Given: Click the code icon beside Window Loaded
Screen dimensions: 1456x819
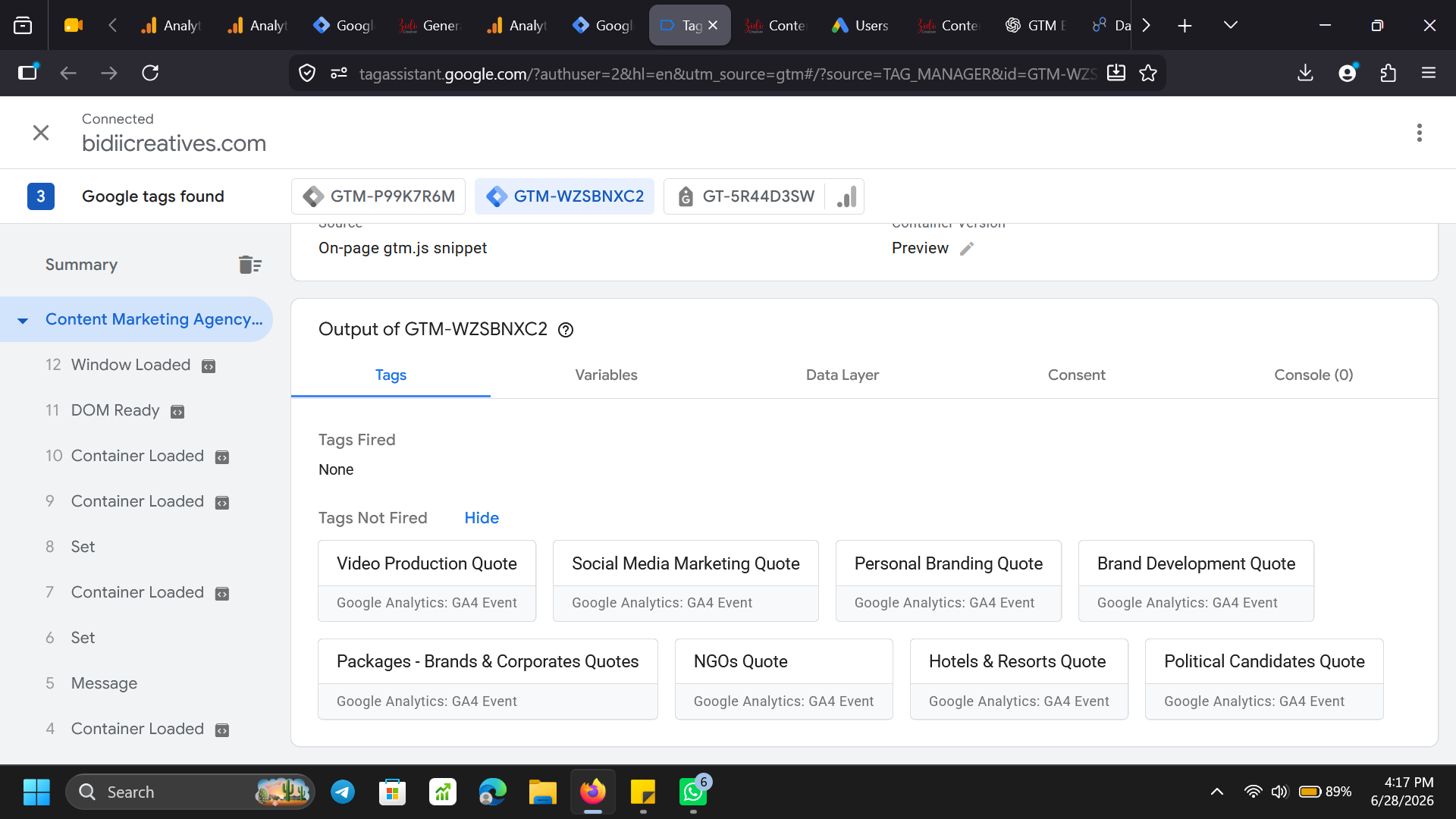Looking at the screenshot, I should 209,366.
